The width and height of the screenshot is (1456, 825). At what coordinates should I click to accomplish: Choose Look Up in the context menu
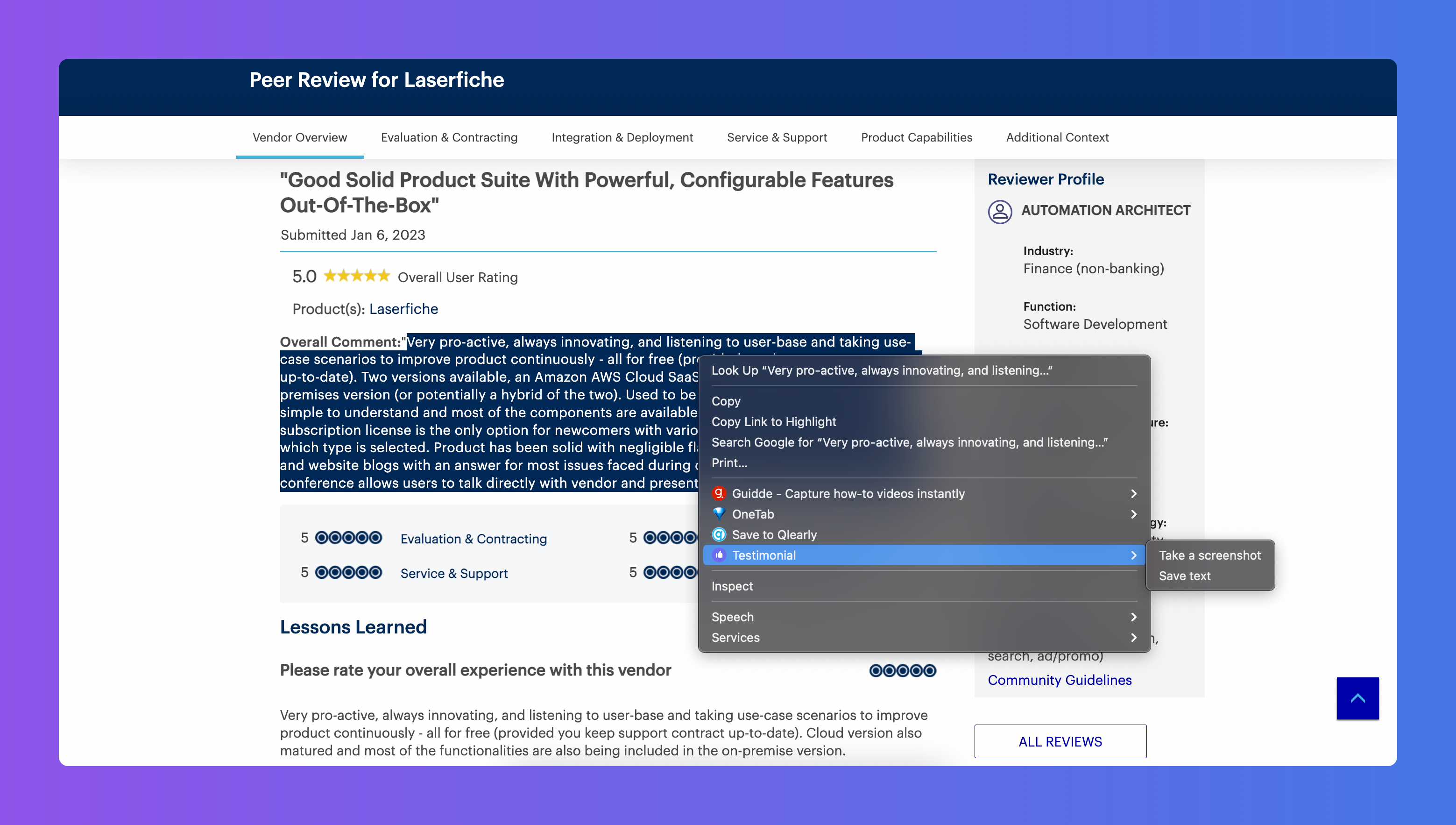[x=924, y=370]
